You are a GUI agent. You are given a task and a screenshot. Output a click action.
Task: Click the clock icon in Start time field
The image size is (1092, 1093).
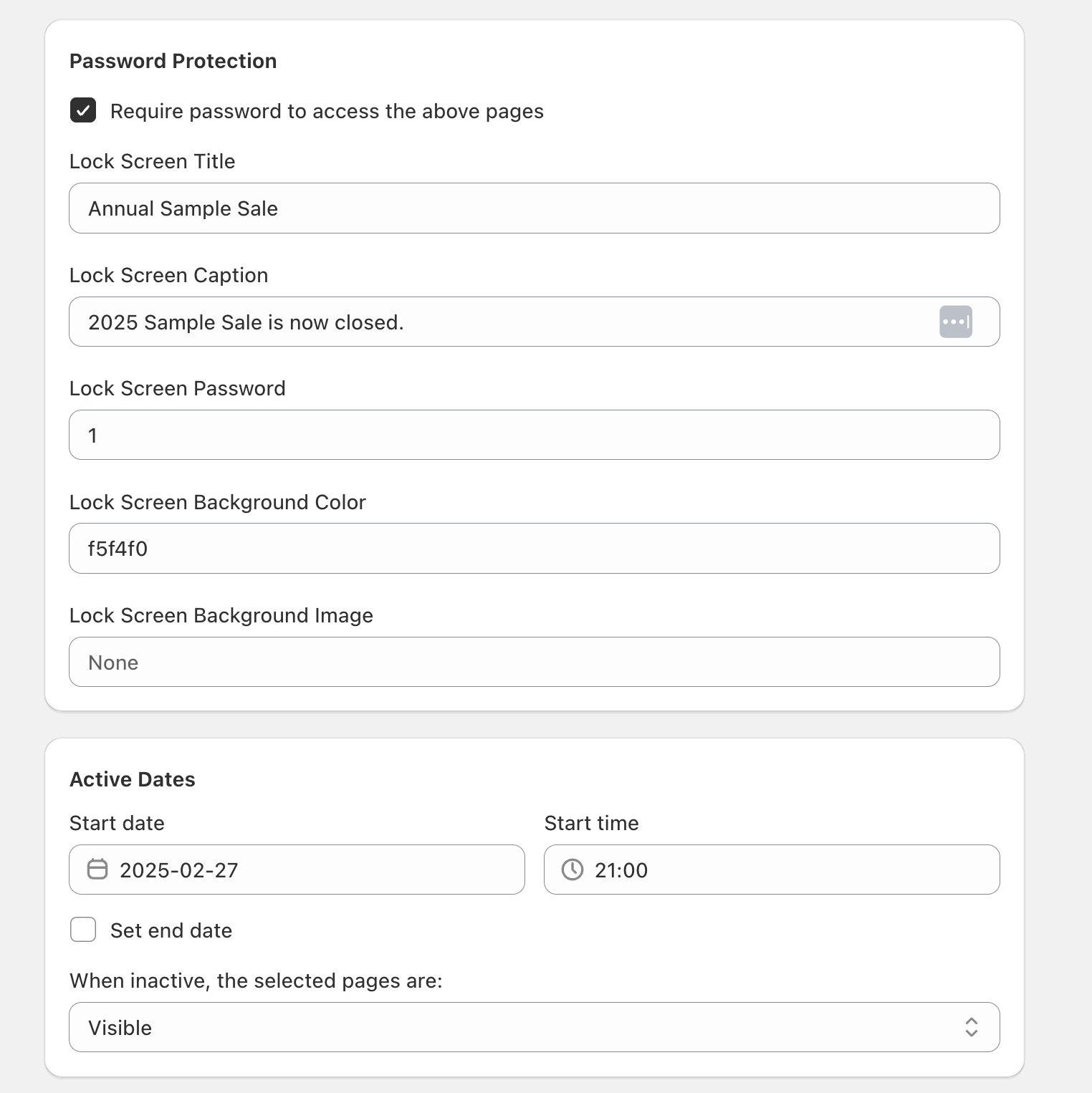[572, 870]
